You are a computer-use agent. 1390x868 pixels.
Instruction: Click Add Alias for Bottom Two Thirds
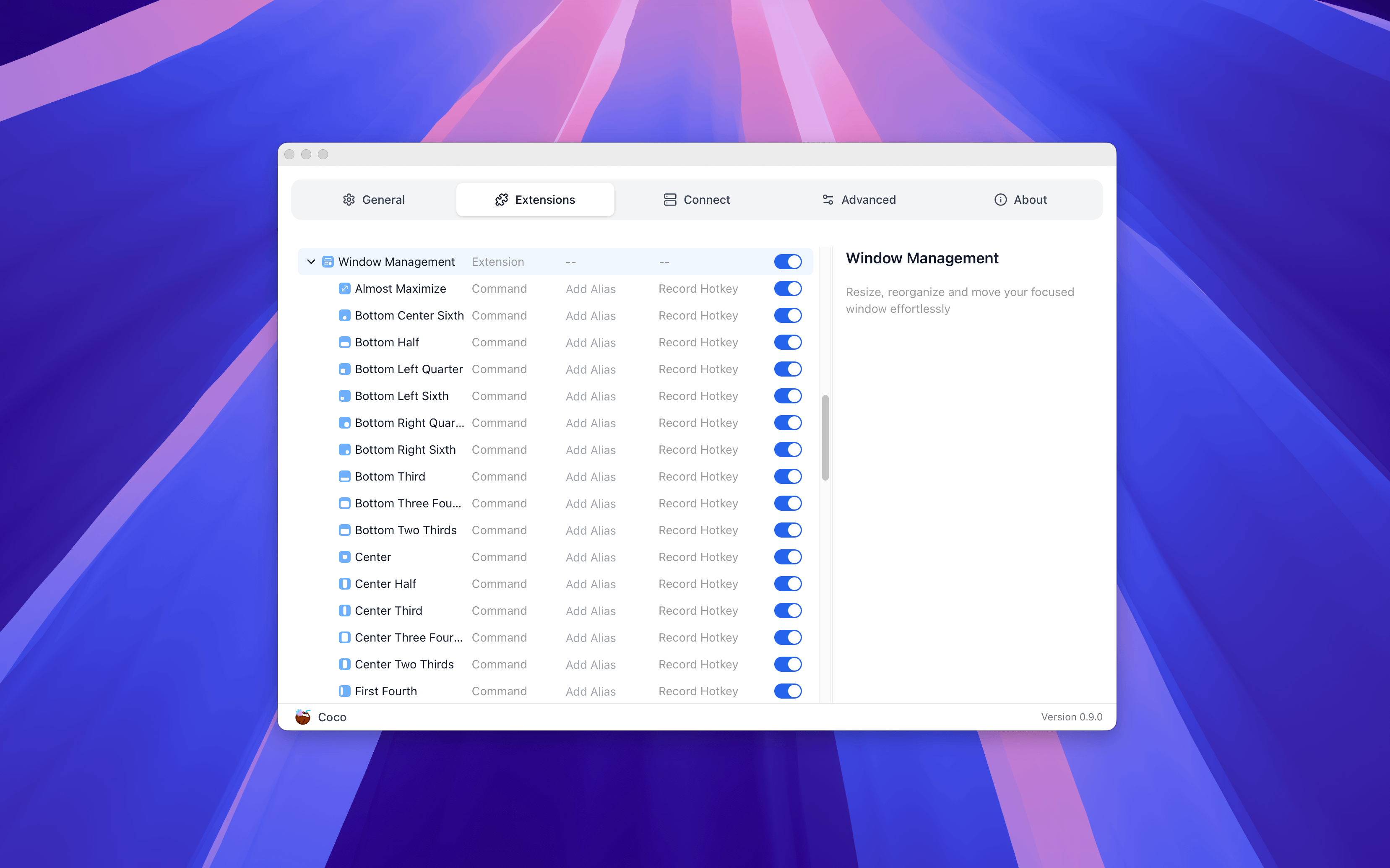point(590,530)
